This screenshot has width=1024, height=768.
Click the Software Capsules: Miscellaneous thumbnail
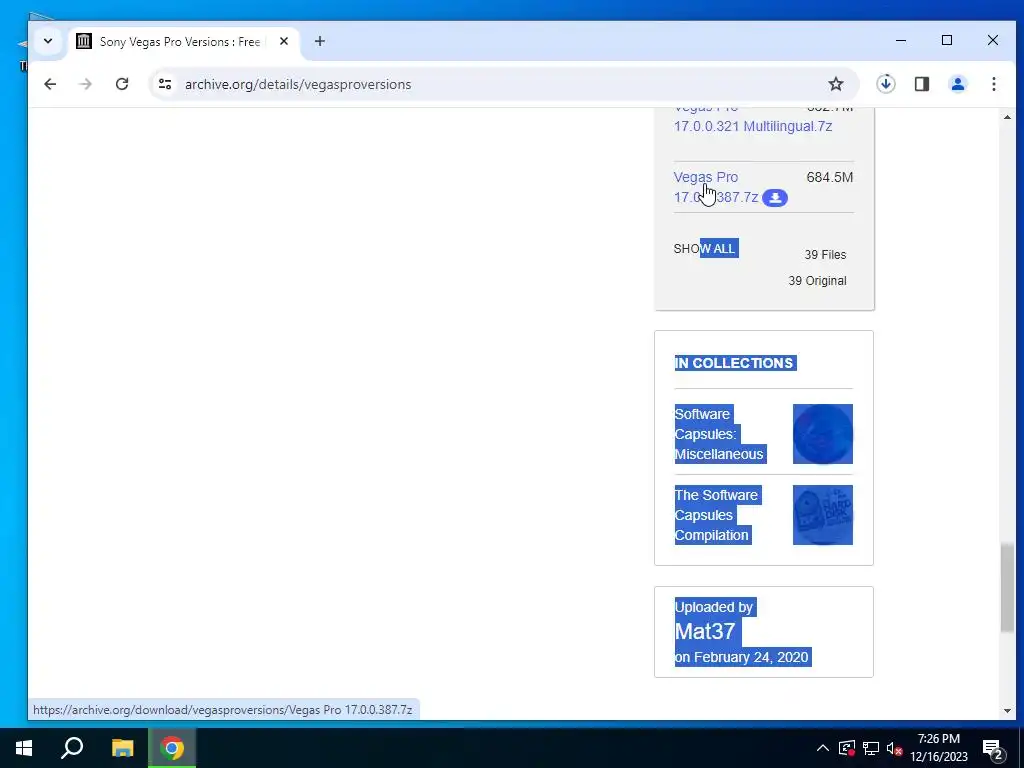(x=822, y=434)
